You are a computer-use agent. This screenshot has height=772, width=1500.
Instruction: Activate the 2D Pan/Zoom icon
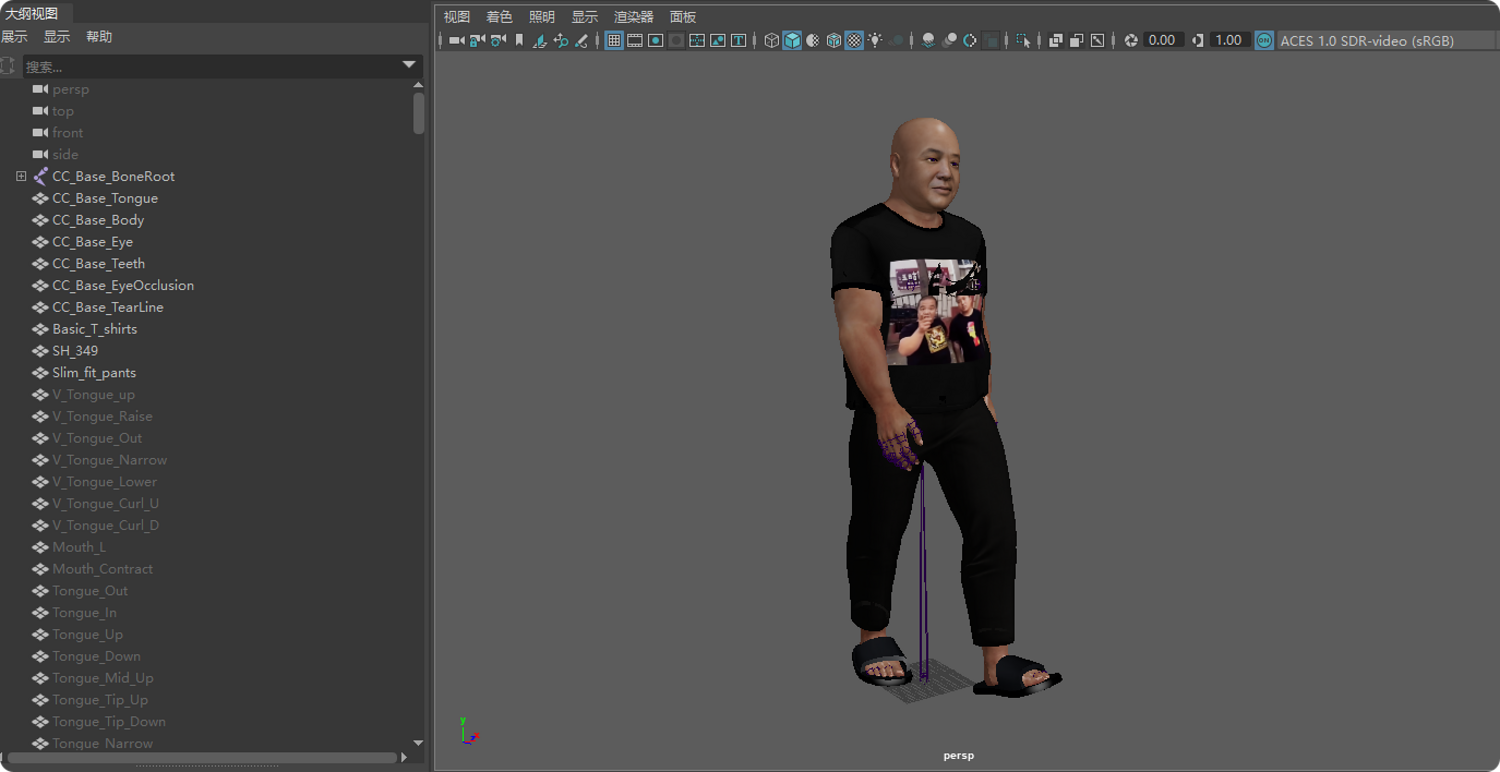[560, 41]
